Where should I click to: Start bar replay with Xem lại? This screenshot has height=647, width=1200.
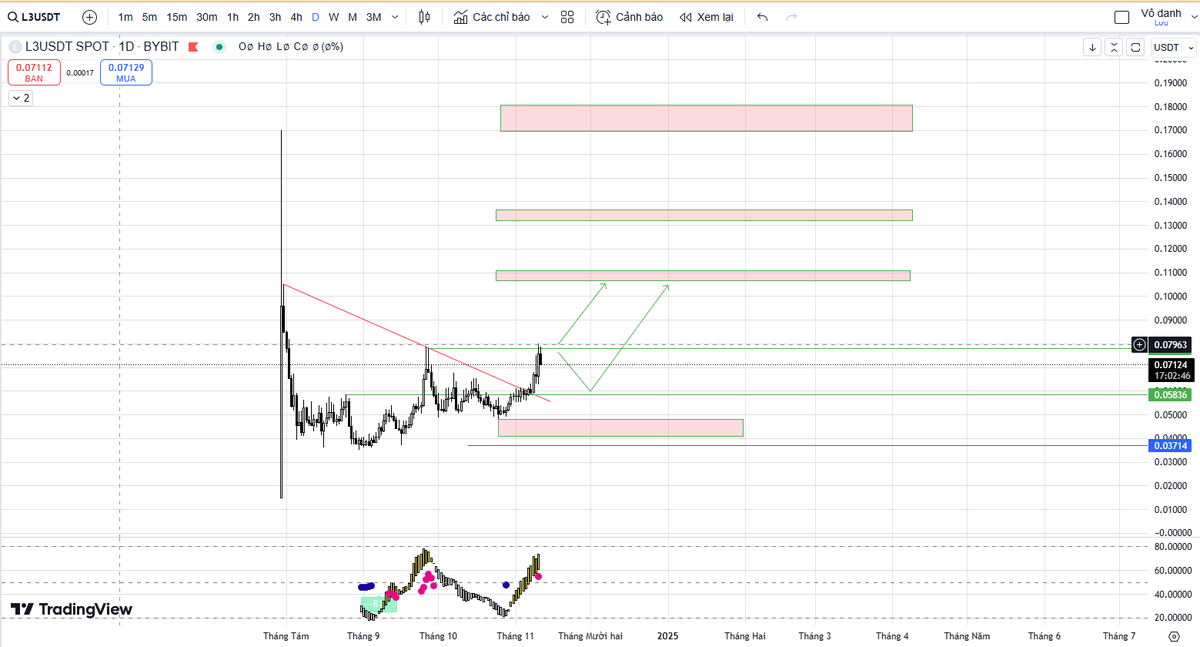(705, 17)
